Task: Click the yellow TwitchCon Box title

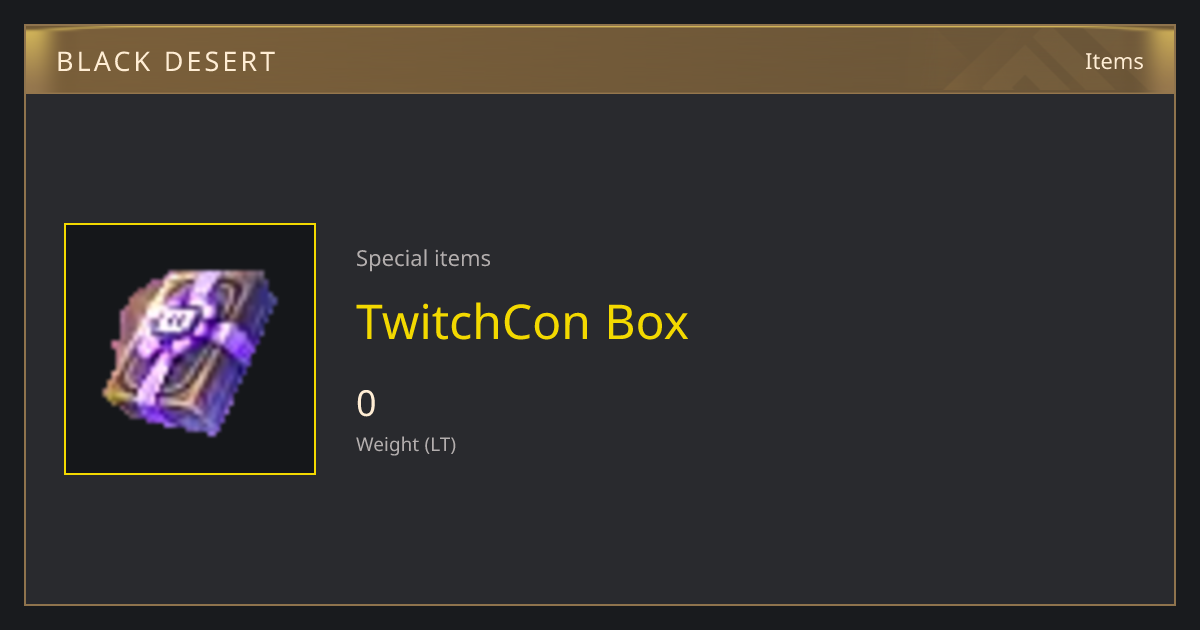Action: coord(522,322)
